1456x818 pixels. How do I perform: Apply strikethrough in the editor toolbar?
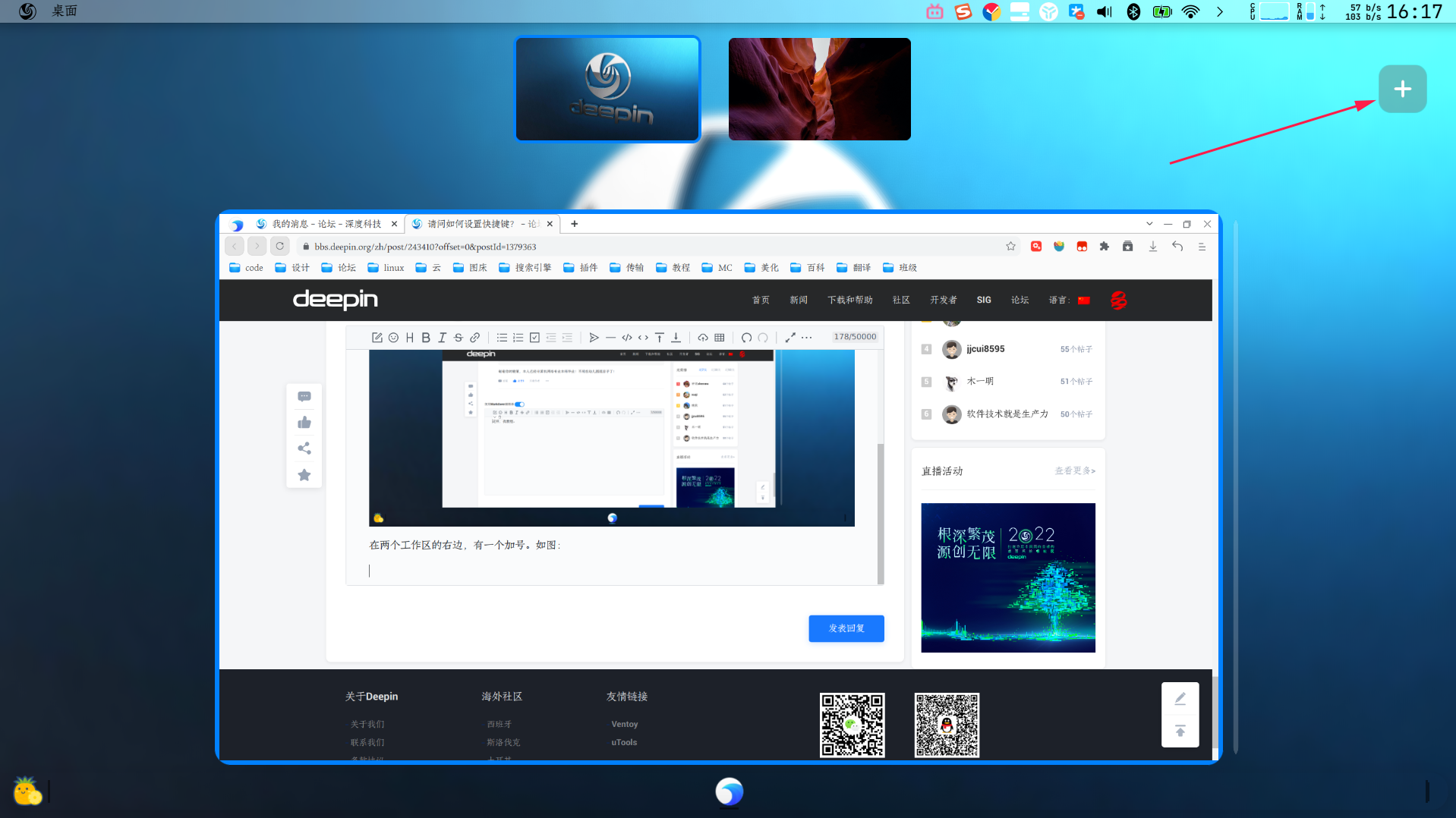[459, 338]
